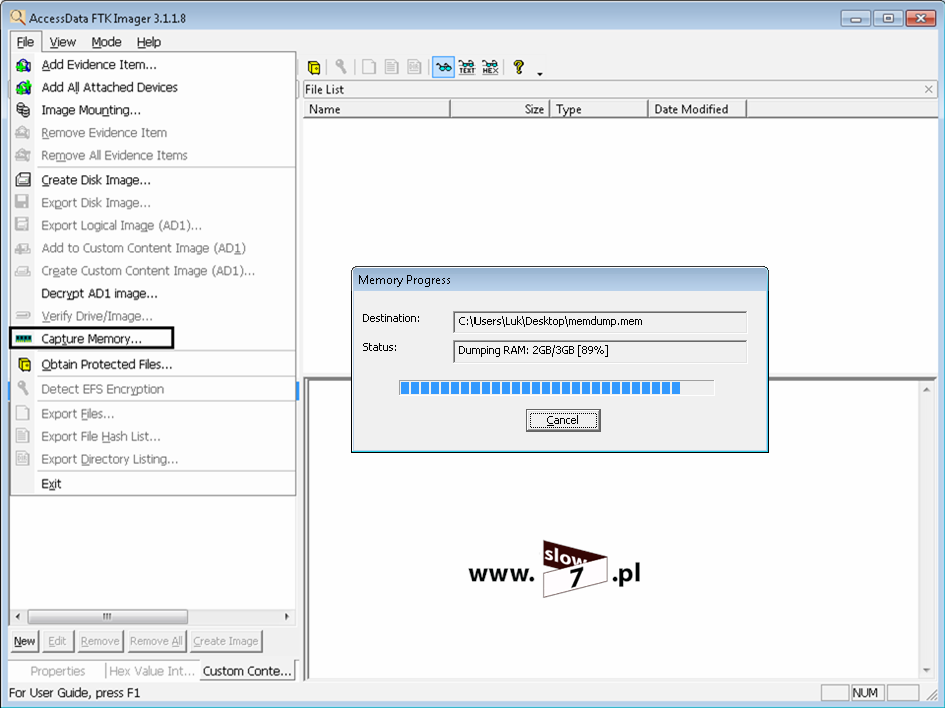This screenshot has height=708, width=945.
Task: Switch to the Properties tab
Action: point(58,671)
